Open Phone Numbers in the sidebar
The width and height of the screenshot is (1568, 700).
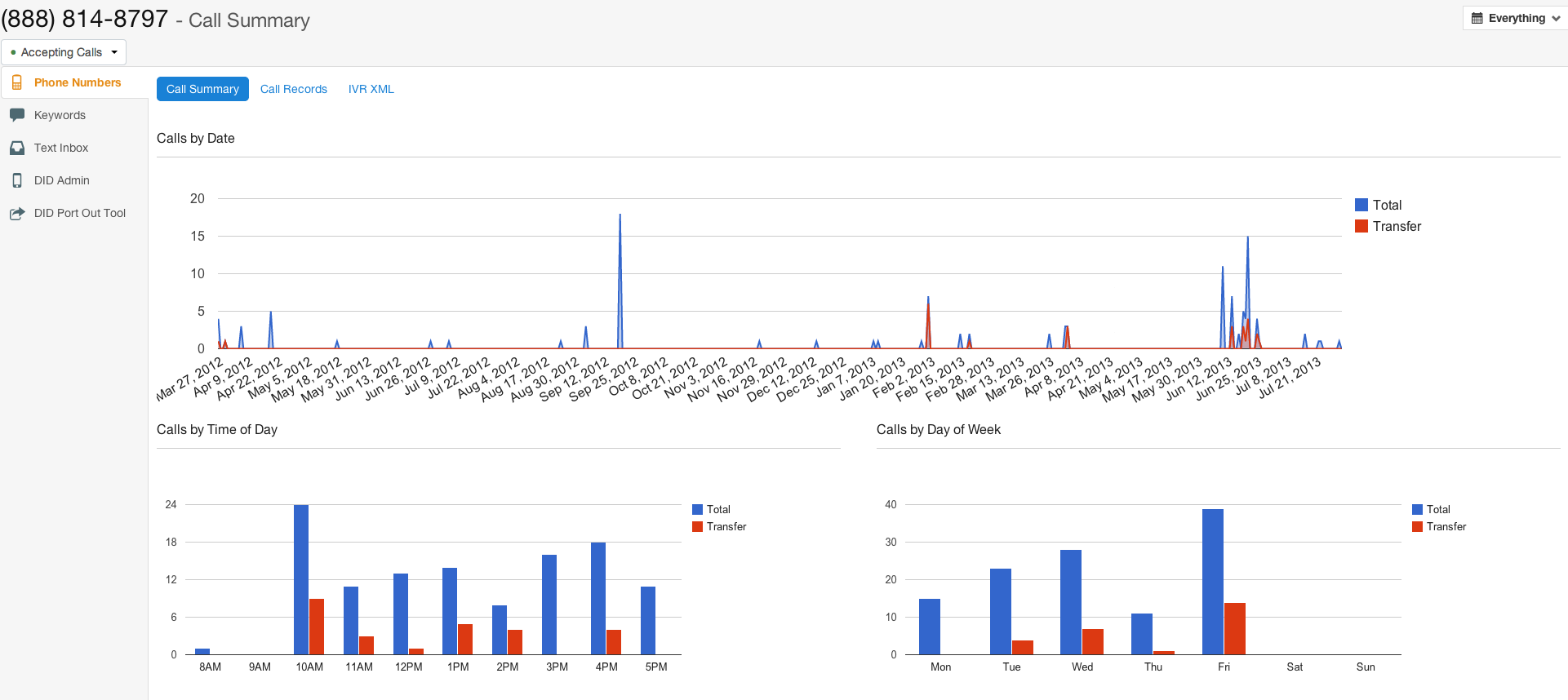coord(74,82)
